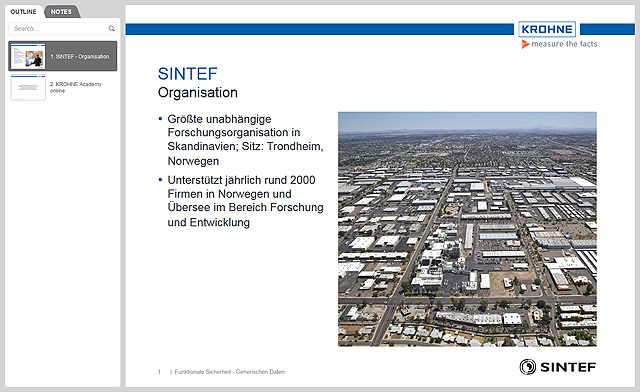The width and height of the screenshot is (640, 392).
Task: Open slide 2 thumbnail in outline
Action: 28,87
